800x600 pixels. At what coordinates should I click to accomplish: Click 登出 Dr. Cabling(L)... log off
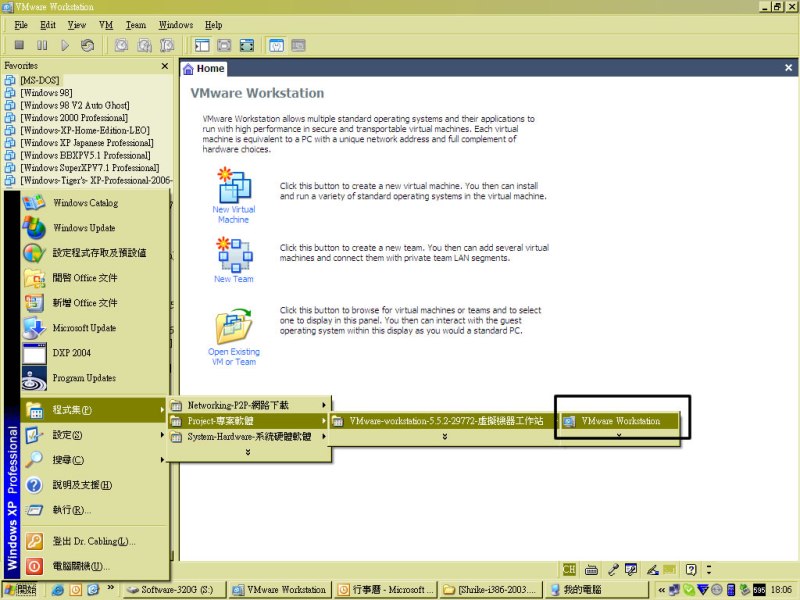[94, 541]
